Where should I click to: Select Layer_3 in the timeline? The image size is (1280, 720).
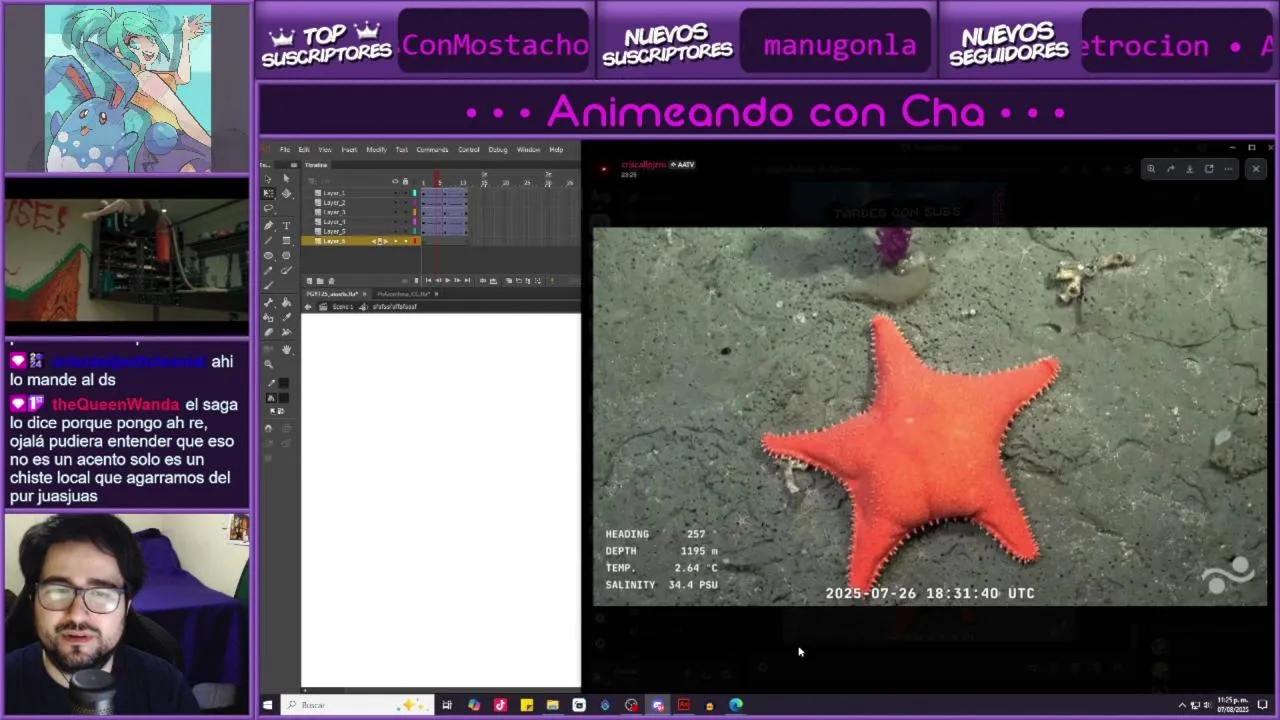pyautogui.click(x=335, y=212)
